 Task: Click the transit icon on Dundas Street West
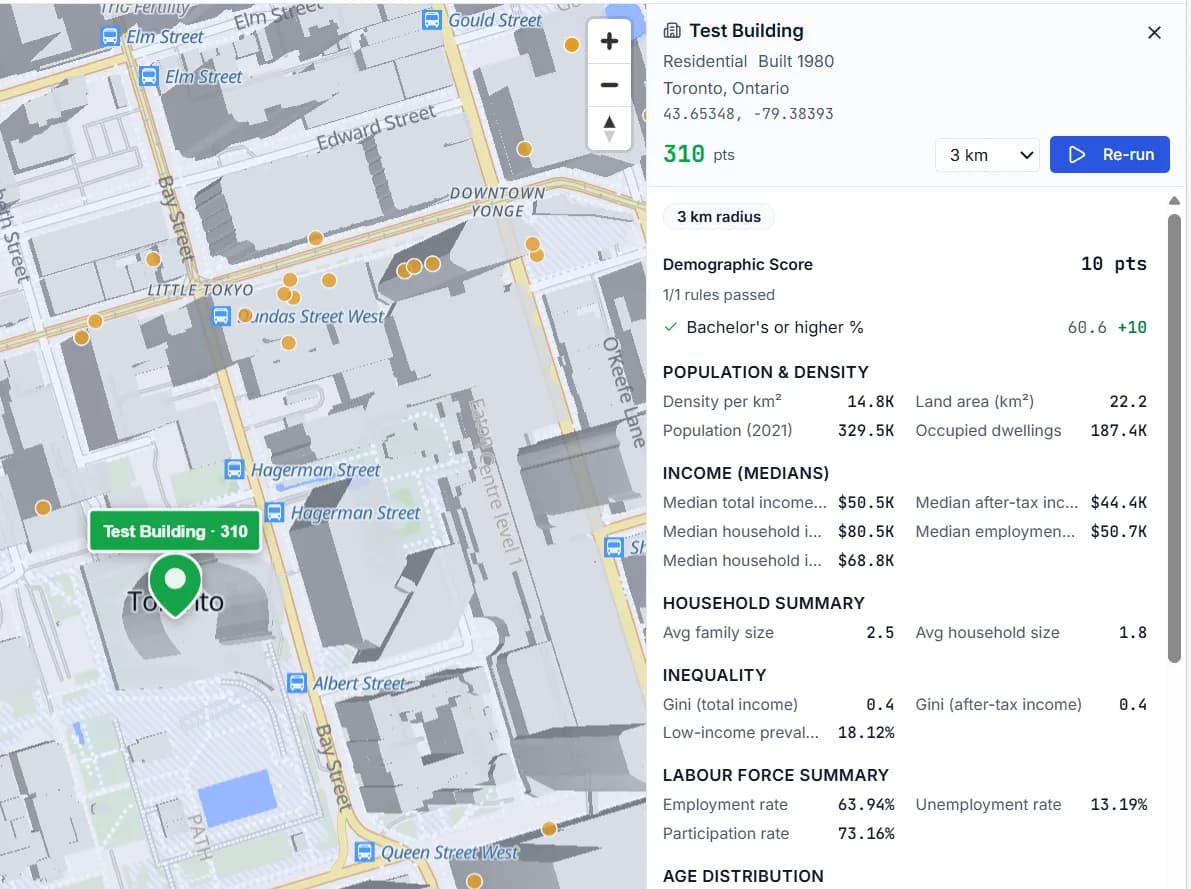[x=221, y=316]
